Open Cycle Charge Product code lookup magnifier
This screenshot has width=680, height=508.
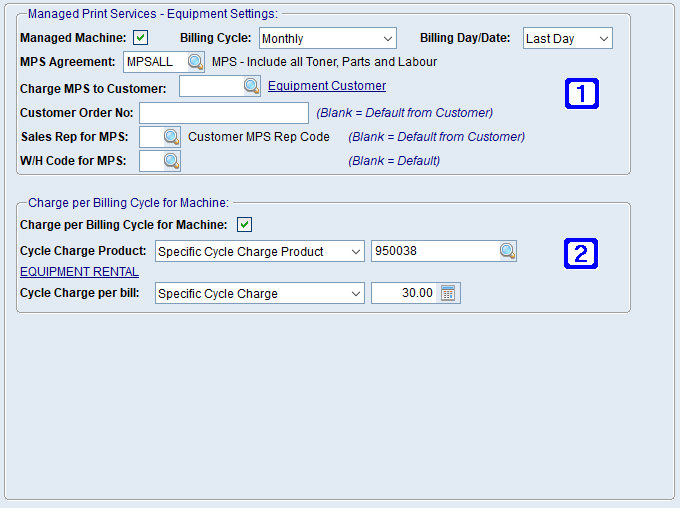point(507,251)
